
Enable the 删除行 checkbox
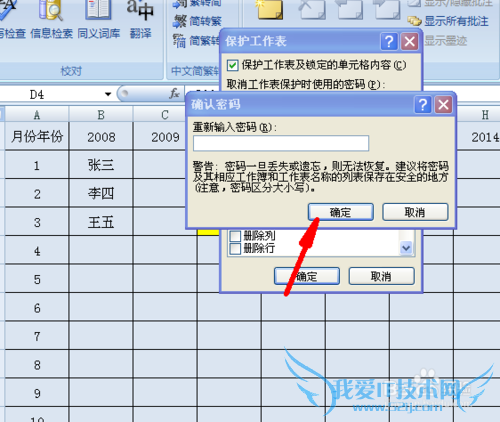(x=235, y=248)
